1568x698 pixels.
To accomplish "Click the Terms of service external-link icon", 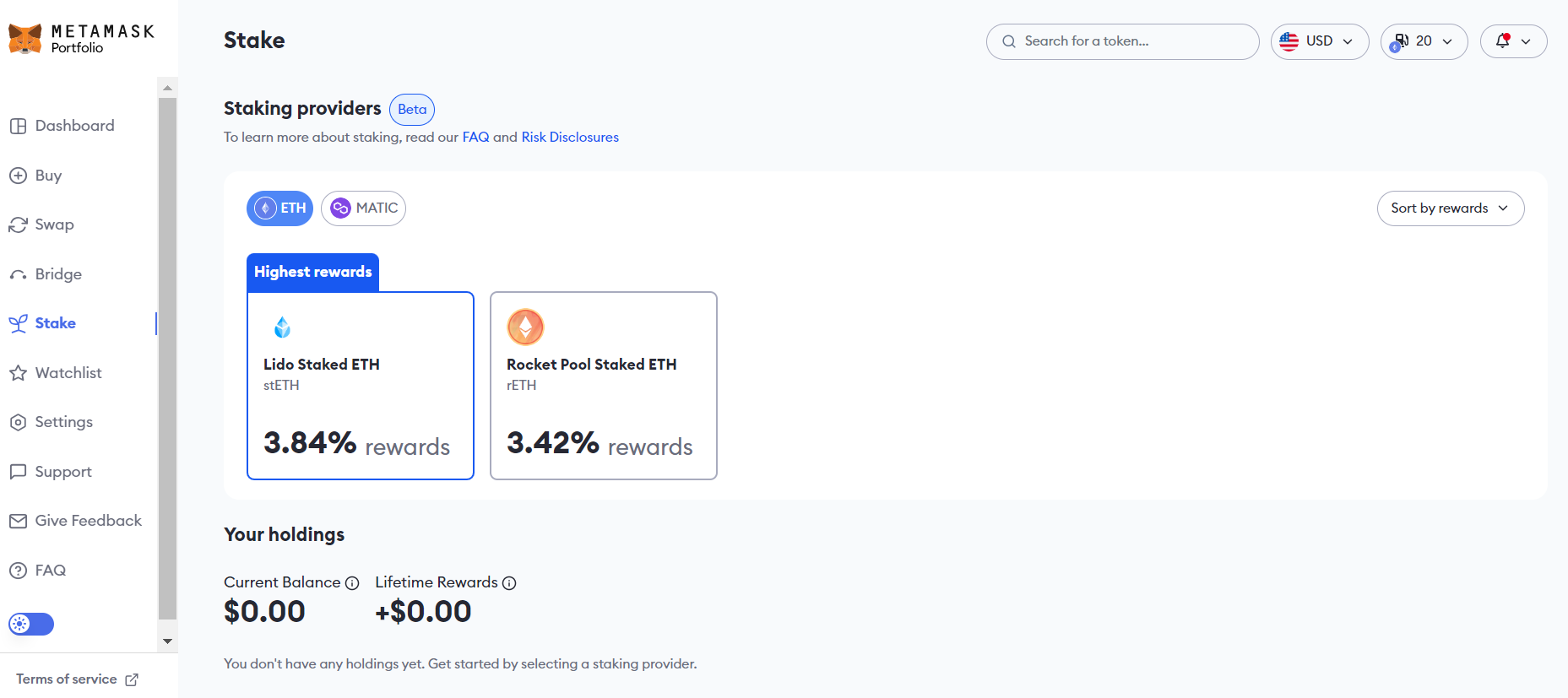I will click(132, 679).
